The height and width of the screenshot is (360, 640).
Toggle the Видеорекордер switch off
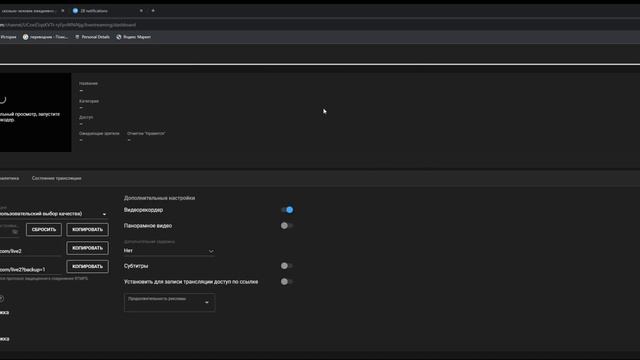(287, 210)
